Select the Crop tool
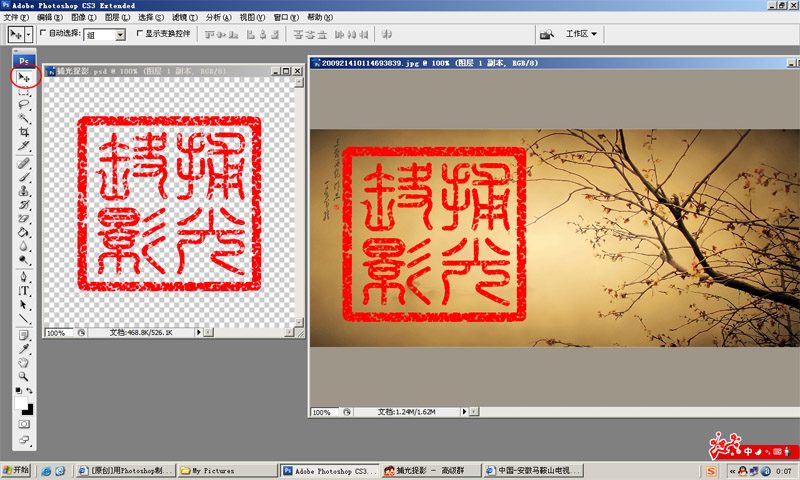800x480 pixels. point(24,132)
